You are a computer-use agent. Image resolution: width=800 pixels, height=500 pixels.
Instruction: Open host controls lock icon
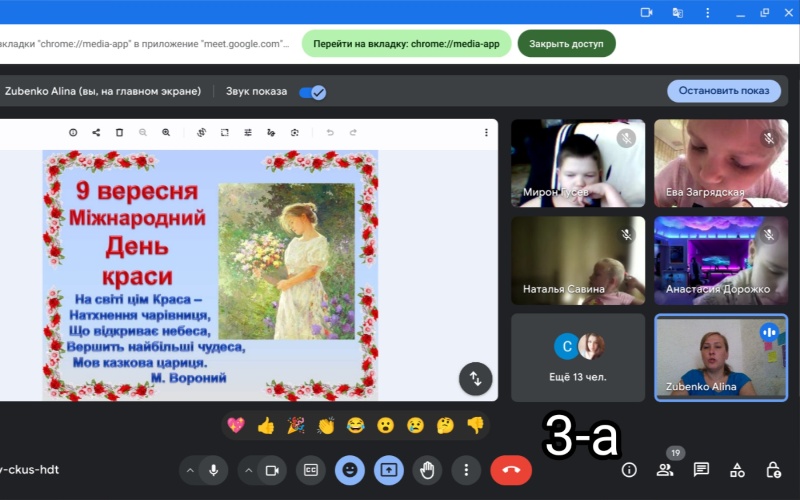point(773,470)
